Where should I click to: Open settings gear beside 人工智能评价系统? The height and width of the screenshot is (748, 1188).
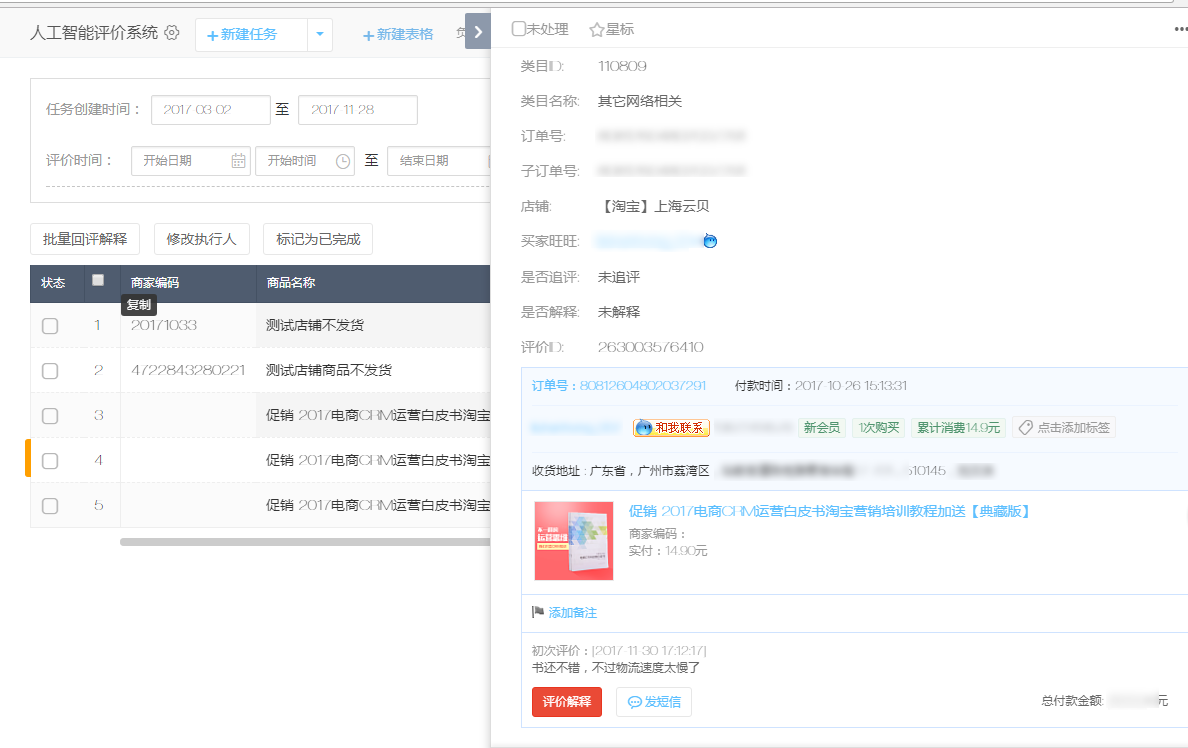click(x=172, y=33)
